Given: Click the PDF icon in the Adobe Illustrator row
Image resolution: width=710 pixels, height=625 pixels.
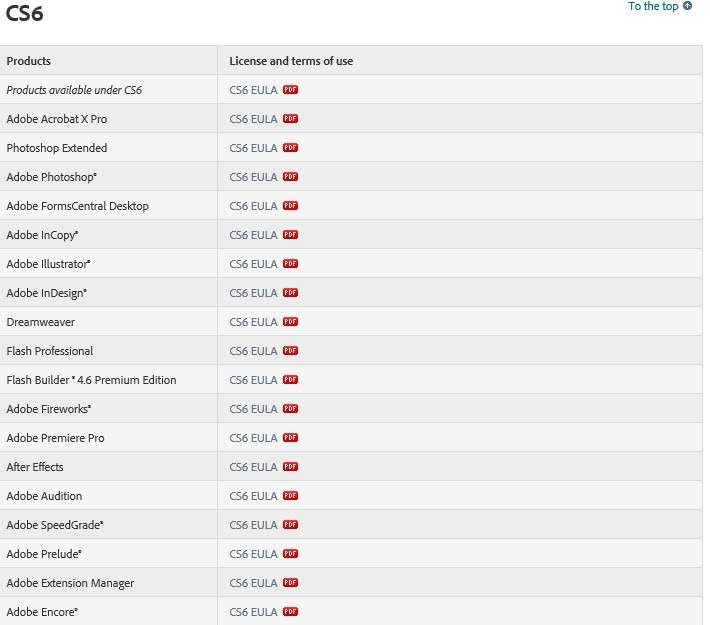Looking at the screenshot, I should [290, 264].
